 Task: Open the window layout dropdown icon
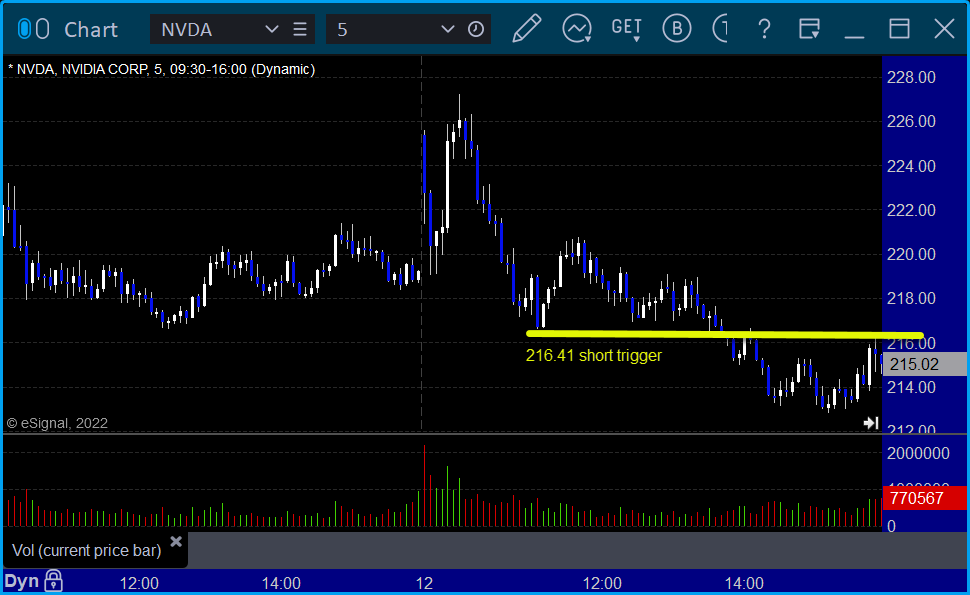[809, 29]
